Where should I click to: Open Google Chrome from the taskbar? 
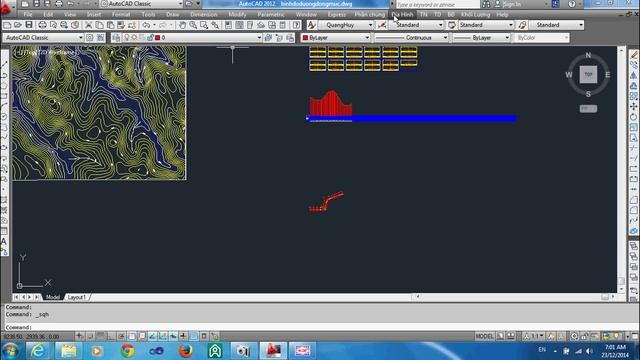pos(127,351)
